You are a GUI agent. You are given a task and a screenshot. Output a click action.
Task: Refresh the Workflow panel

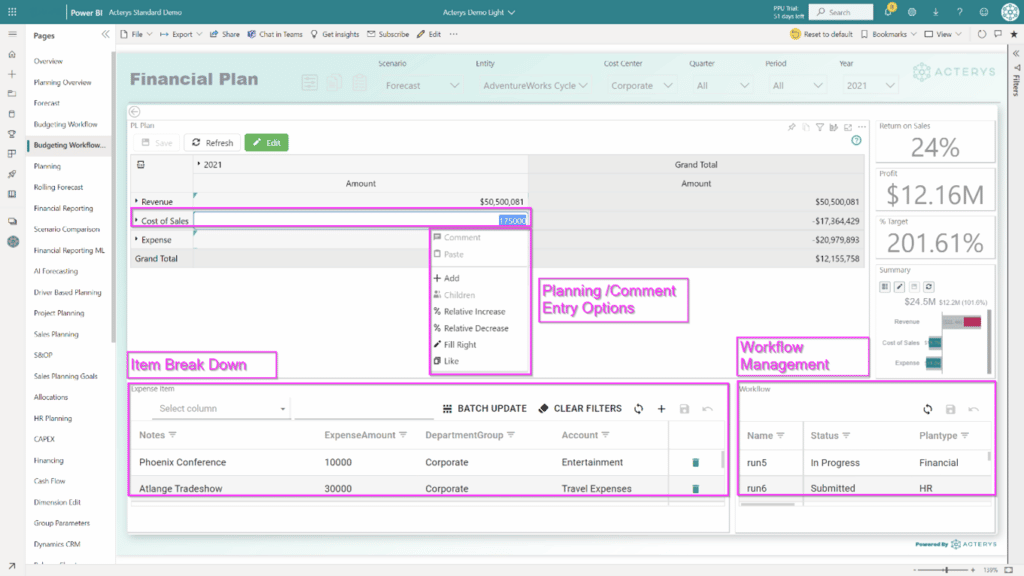[928, 409]
